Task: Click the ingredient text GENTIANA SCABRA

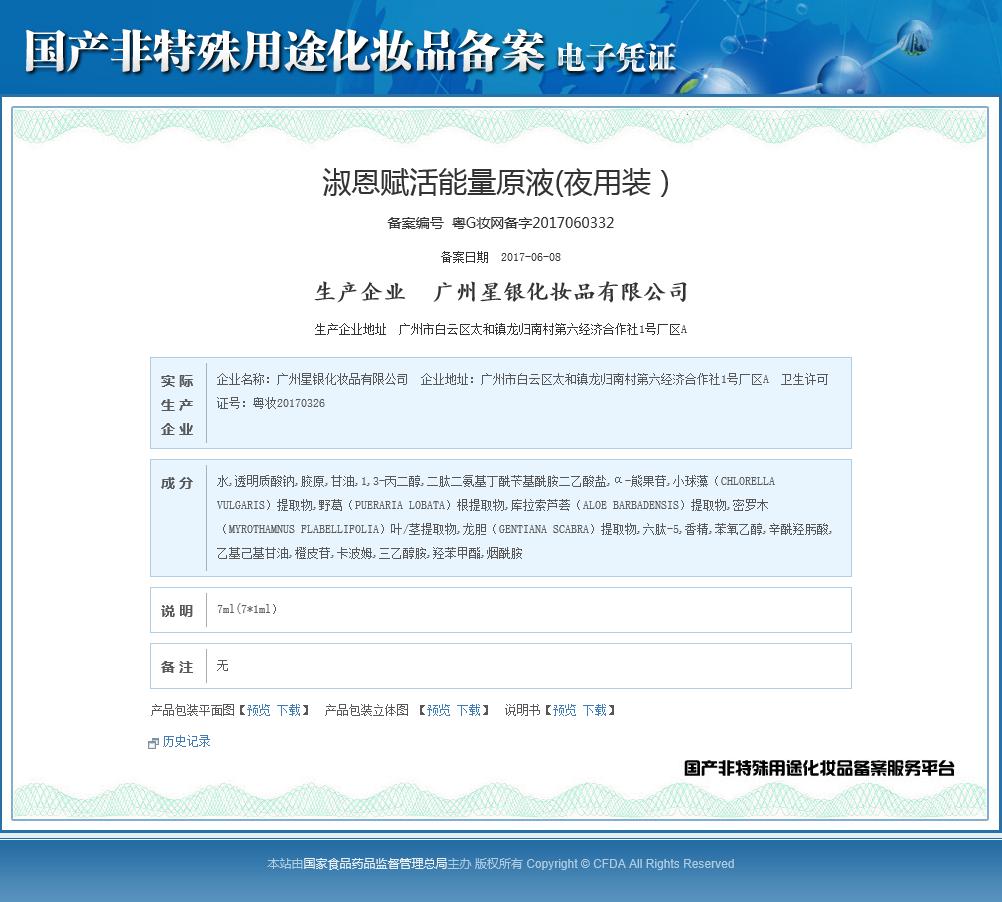Action: (543, 530)
